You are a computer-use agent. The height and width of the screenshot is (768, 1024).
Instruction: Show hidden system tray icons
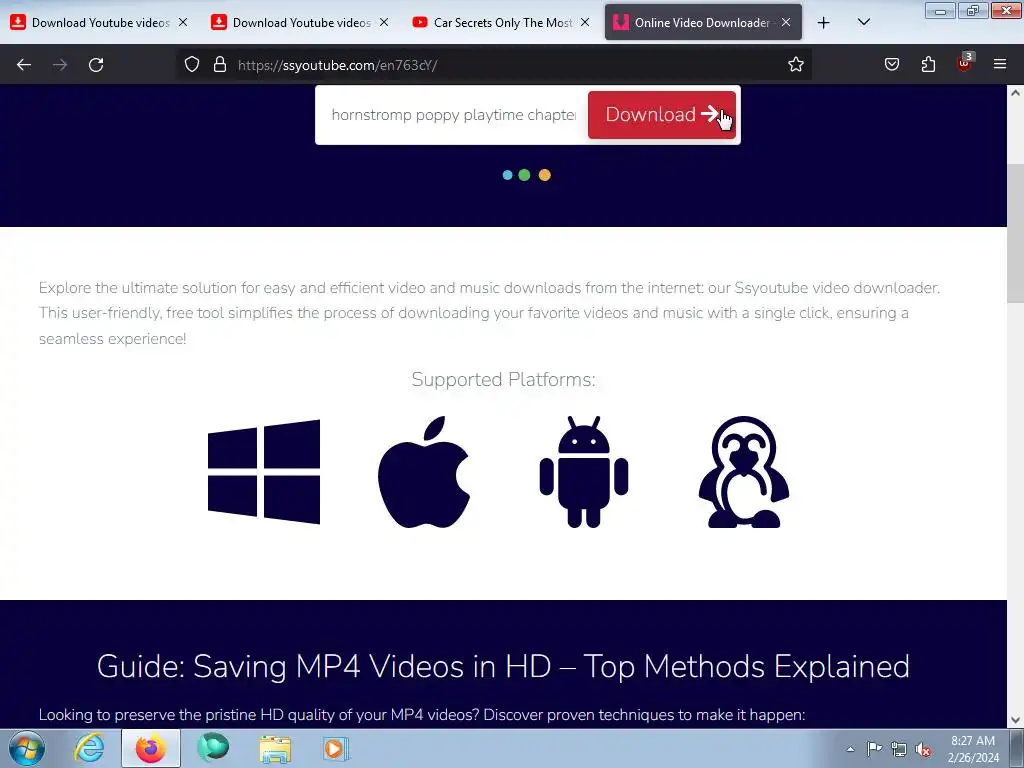[x=850, y=749]
